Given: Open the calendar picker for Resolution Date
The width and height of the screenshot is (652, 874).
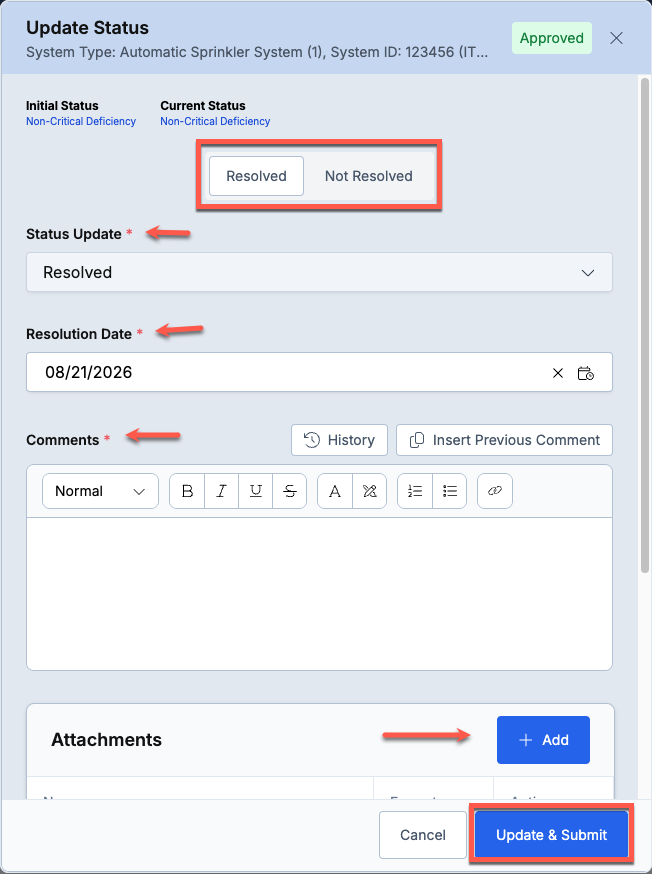Looking at the screenshot, I should pyautogui.click(x=586, y=373).
